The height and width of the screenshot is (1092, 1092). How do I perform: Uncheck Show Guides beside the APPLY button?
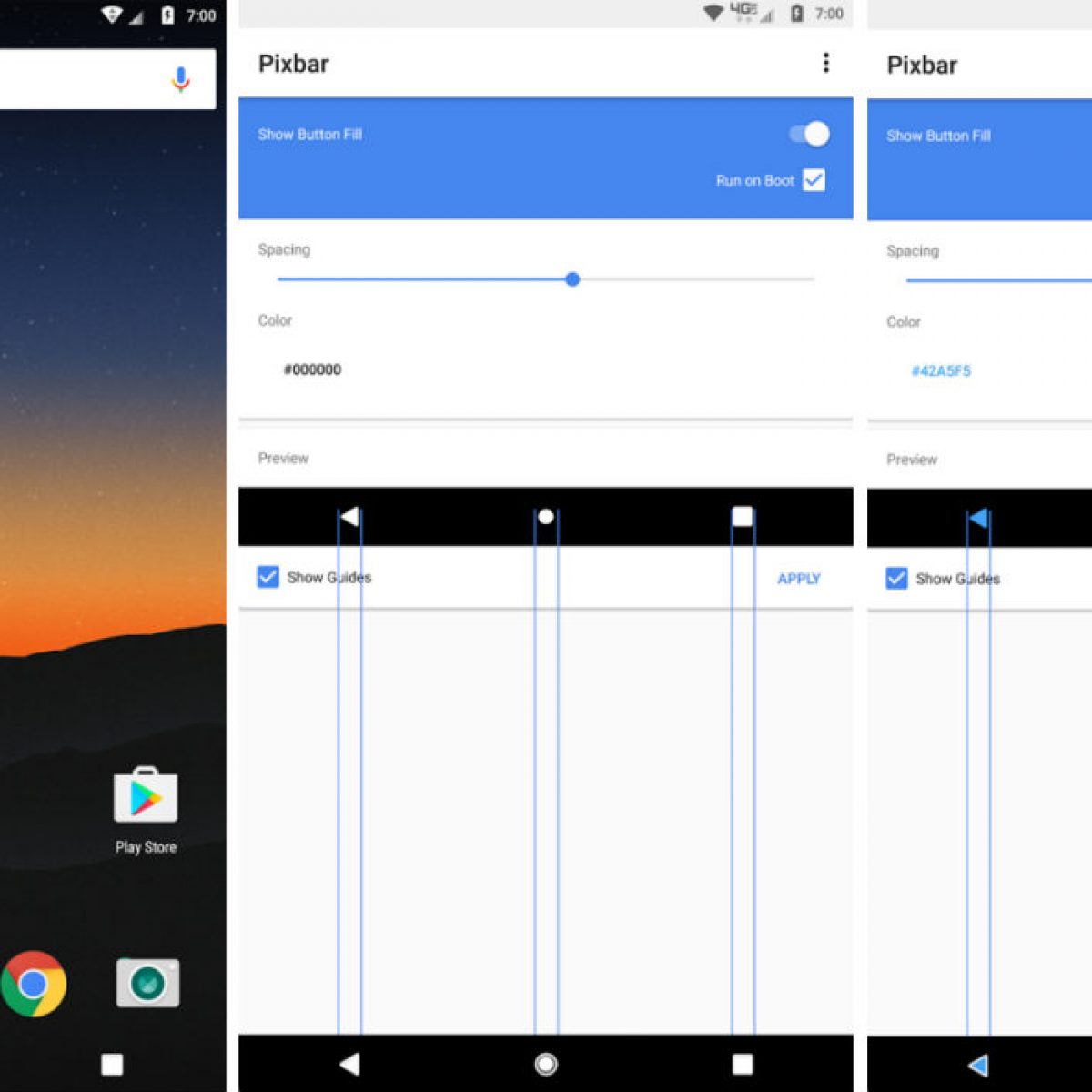pos(268,577)
